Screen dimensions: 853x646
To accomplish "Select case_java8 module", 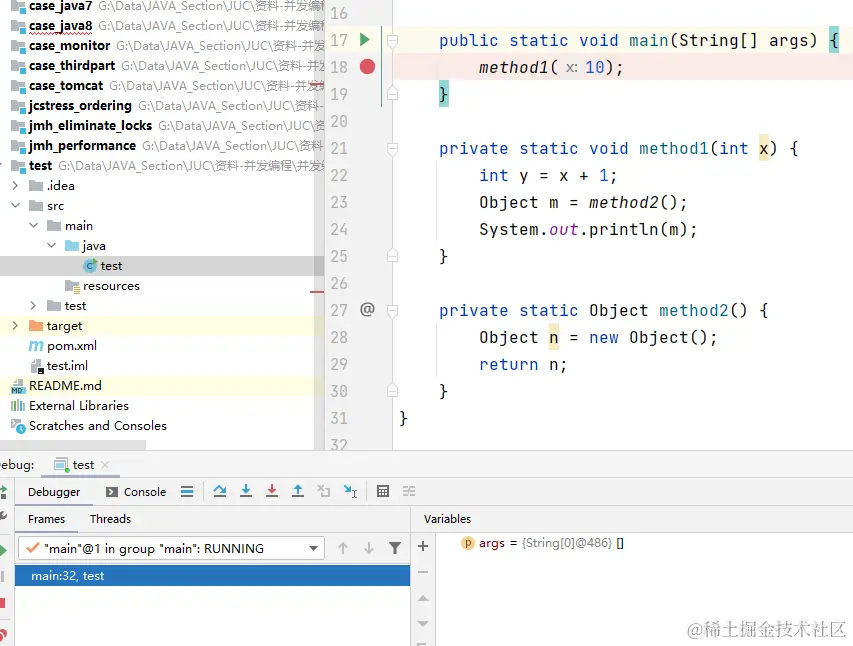I will coord(60,26).
